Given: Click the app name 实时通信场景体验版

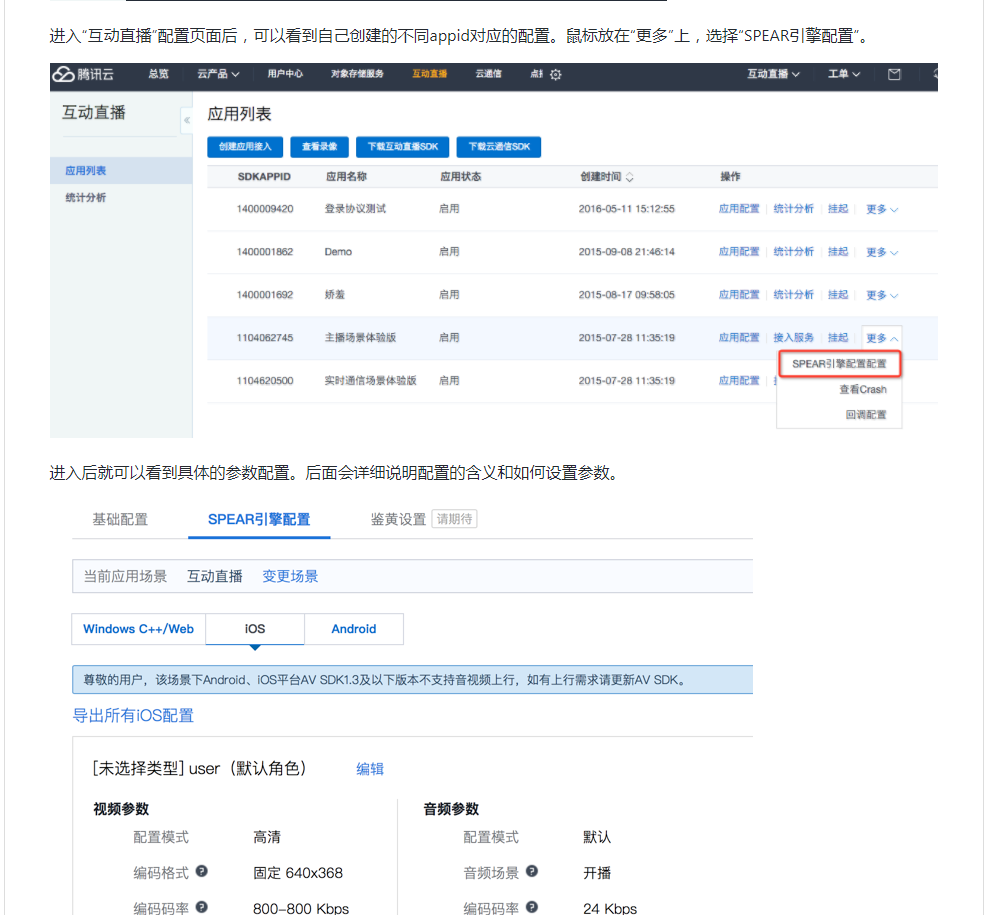Looking at the screenshot, I should click(371, 380).
